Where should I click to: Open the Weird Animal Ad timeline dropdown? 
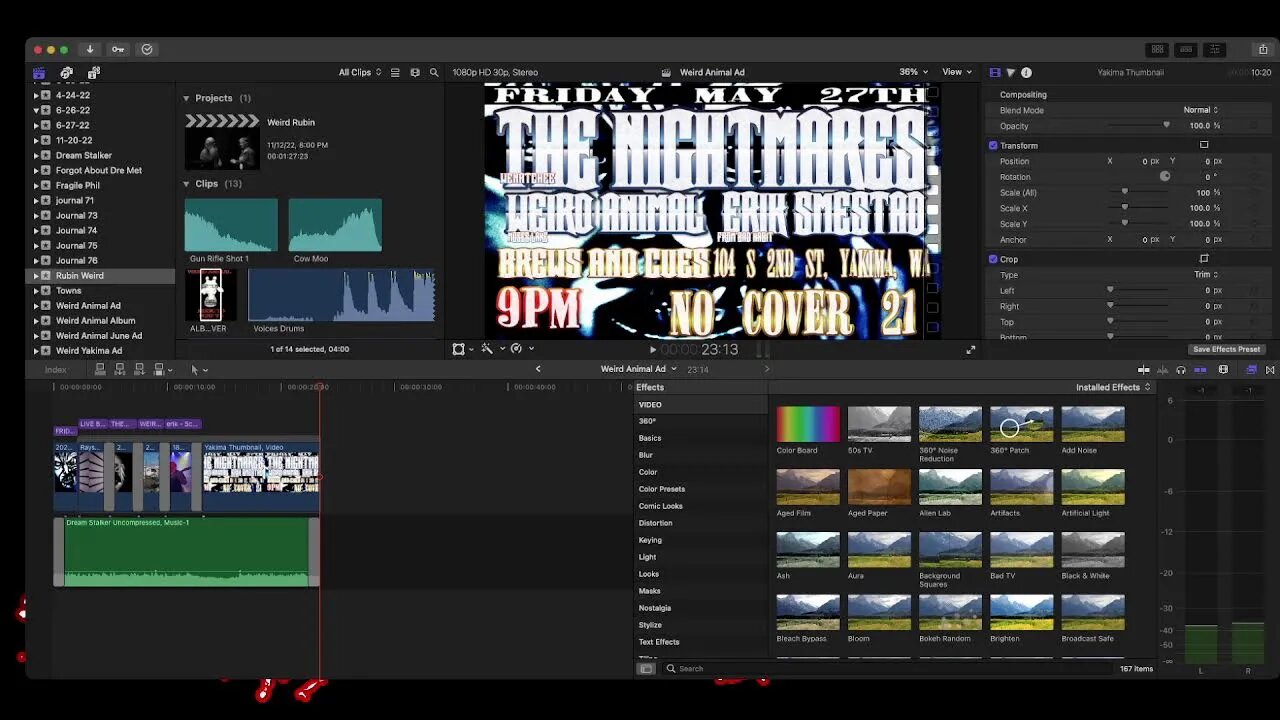(638, 369)
